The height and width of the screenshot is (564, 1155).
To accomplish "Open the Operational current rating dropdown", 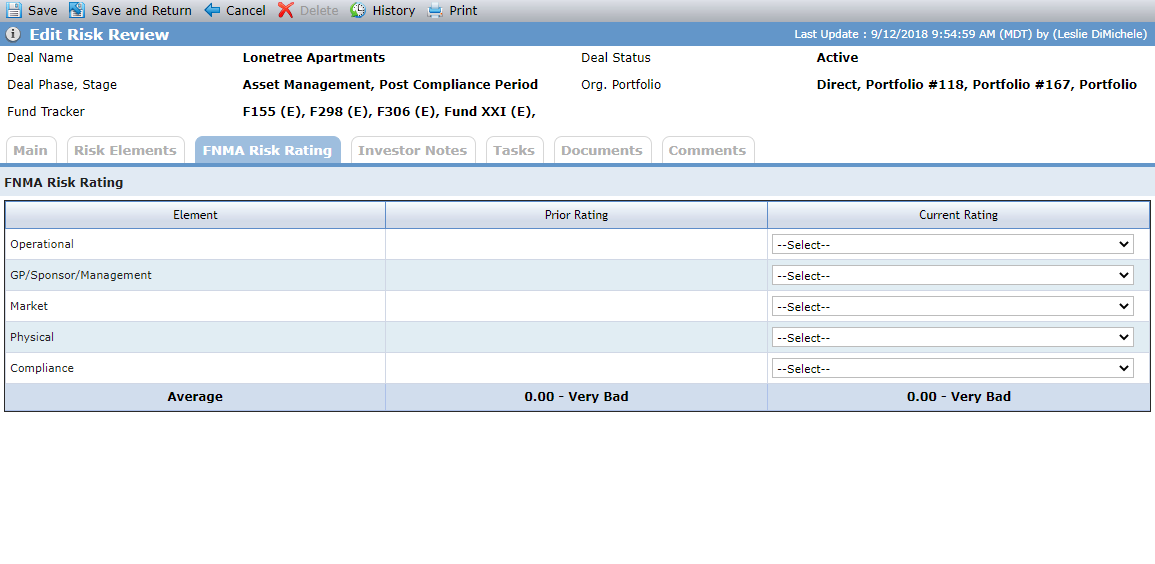I will pyautogui.click(x=952, y=244).
